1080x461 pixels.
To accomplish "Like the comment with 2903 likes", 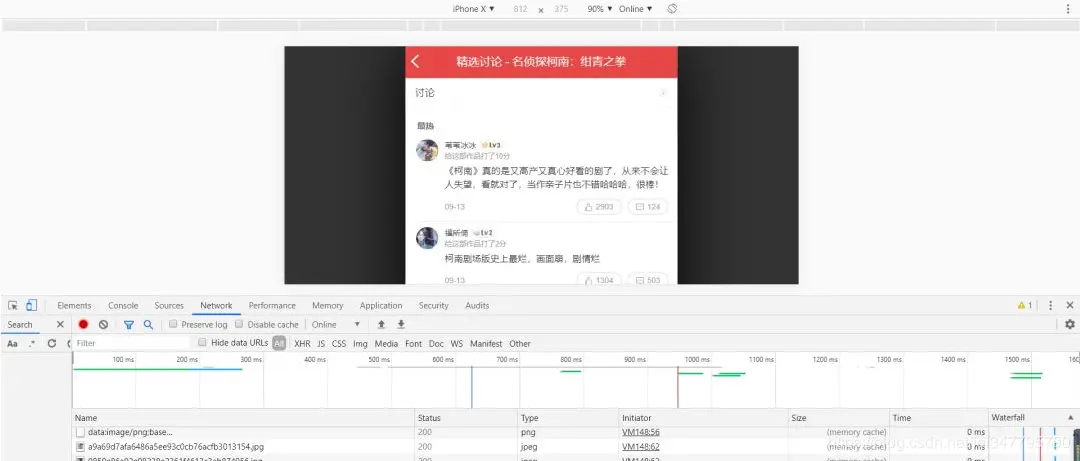I will click(x=599, y=207).
